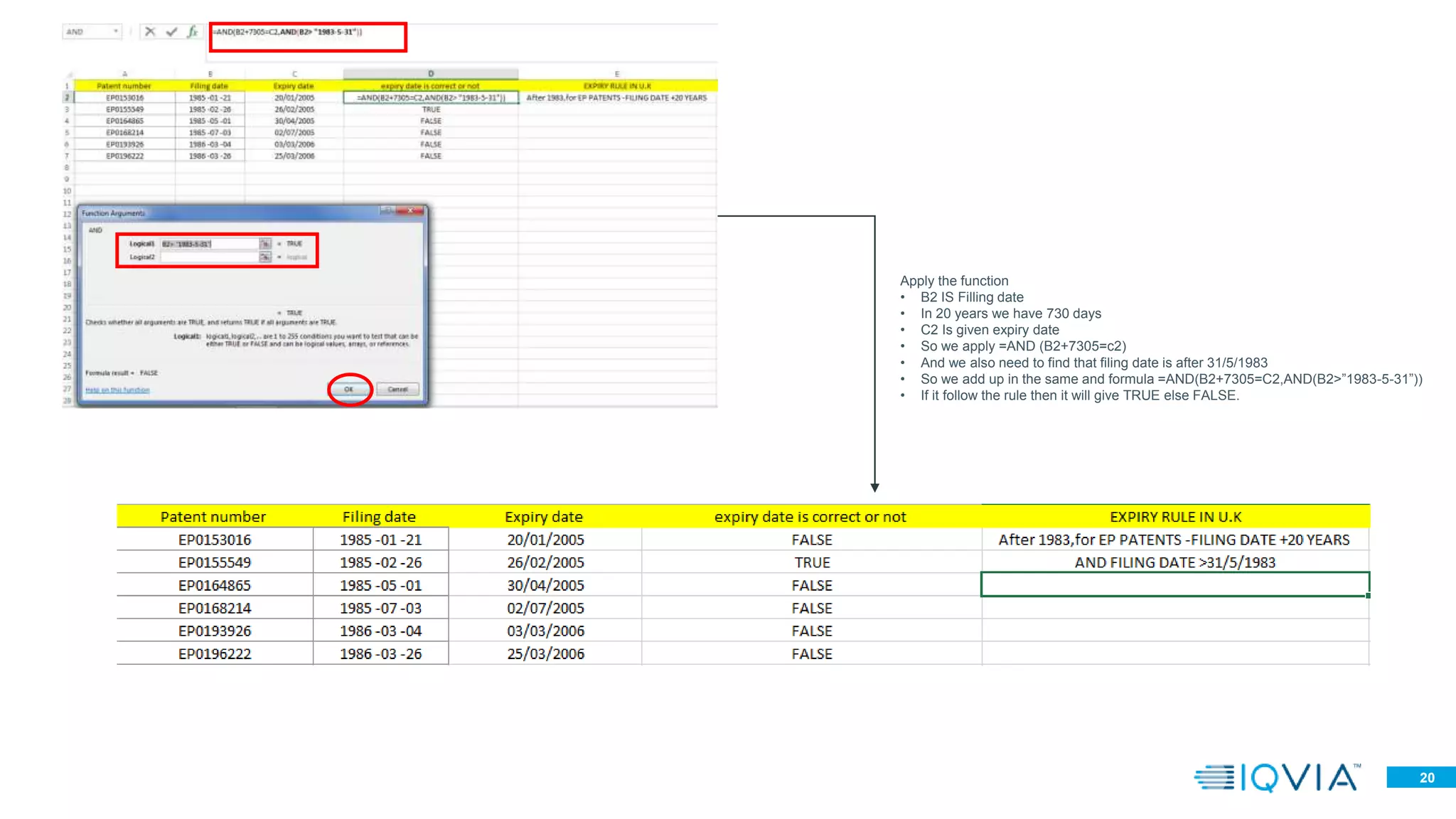Click large table cell '1986 -03 -04'
The width and height of the screenshot is (1456, 819).
pos(380,631)
